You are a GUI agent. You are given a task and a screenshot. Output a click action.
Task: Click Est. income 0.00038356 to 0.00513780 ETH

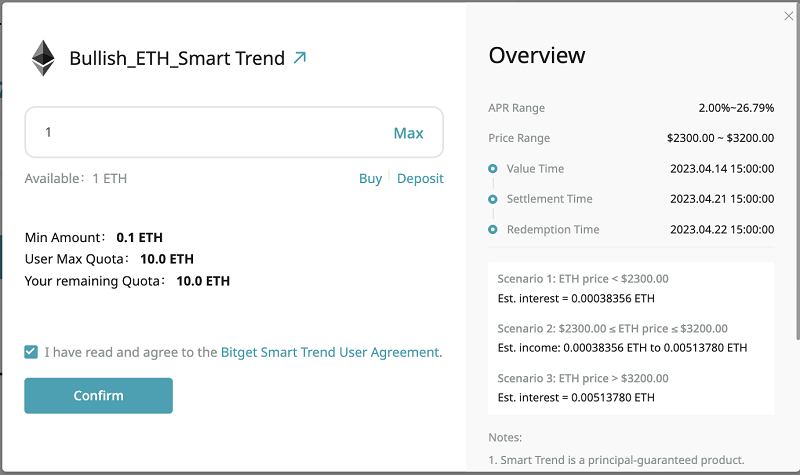click(622, 348)
